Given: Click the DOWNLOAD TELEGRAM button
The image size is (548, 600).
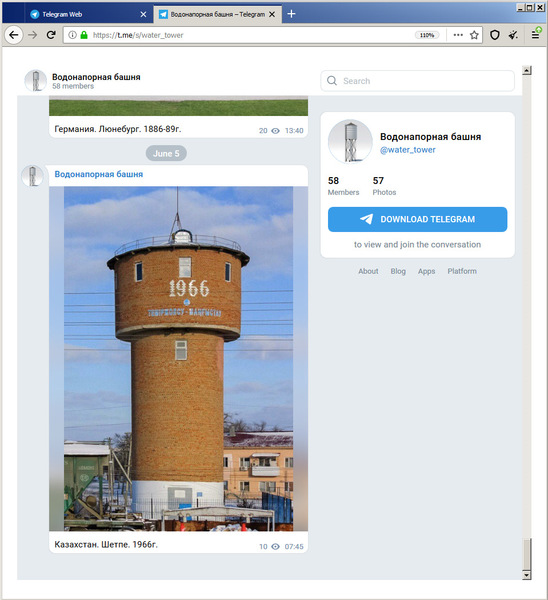Looking at the screenshot, I should point(418,219).
